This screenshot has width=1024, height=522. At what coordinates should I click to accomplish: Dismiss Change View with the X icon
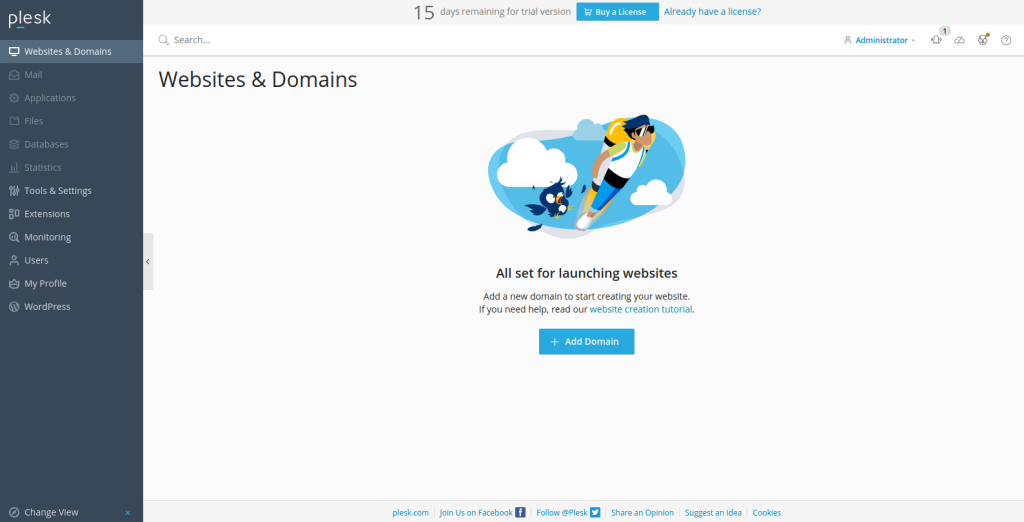tap(127, 512)
